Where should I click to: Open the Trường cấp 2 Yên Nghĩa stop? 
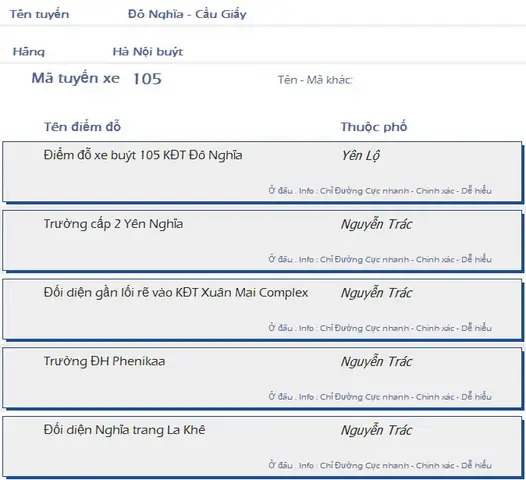pyautogui.click(x=113, y=224)
